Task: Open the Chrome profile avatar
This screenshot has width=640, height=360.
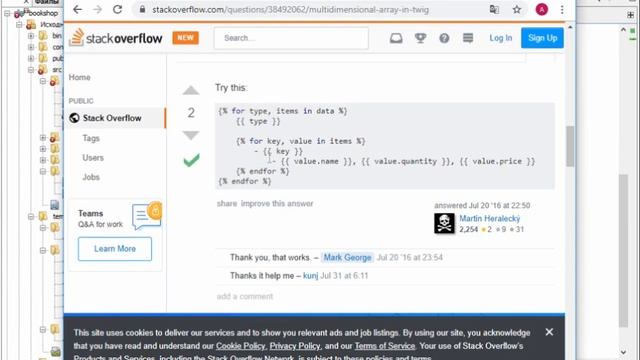Action: (542, 9)
